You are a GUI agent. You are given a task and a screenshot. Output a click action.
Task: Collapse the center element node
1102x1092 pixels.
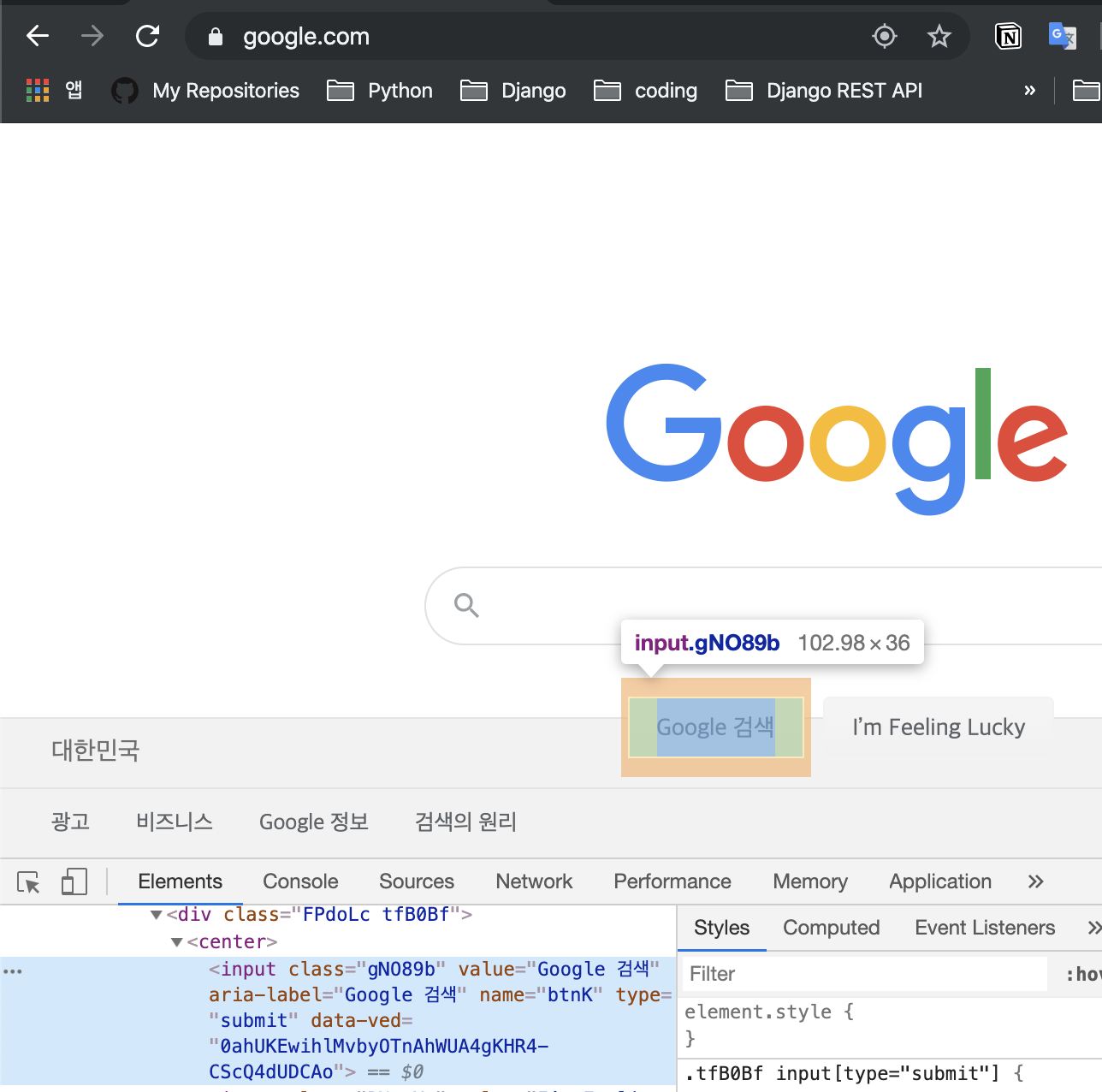(176, 942)
